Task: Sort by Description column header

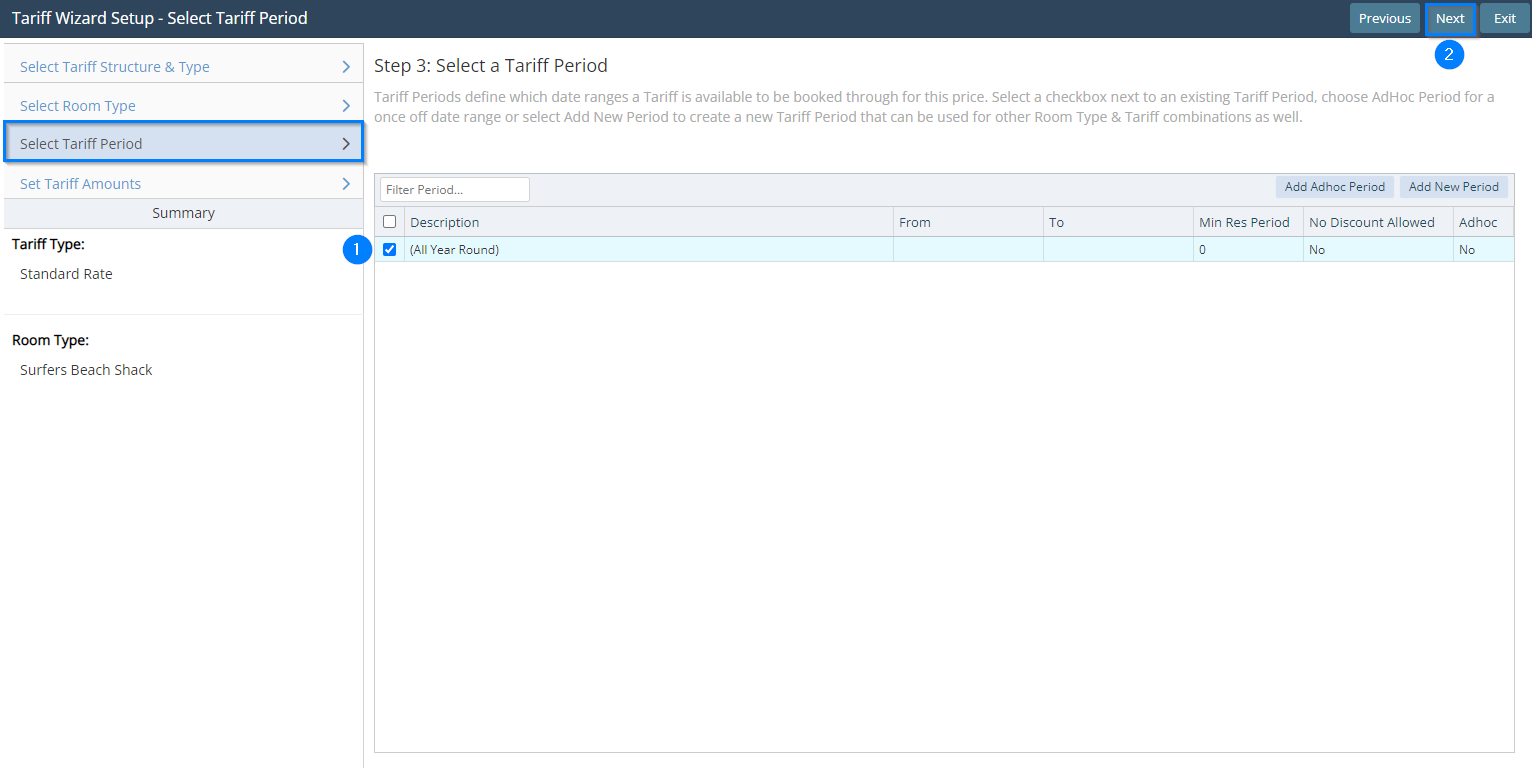Action: (445, 222)
